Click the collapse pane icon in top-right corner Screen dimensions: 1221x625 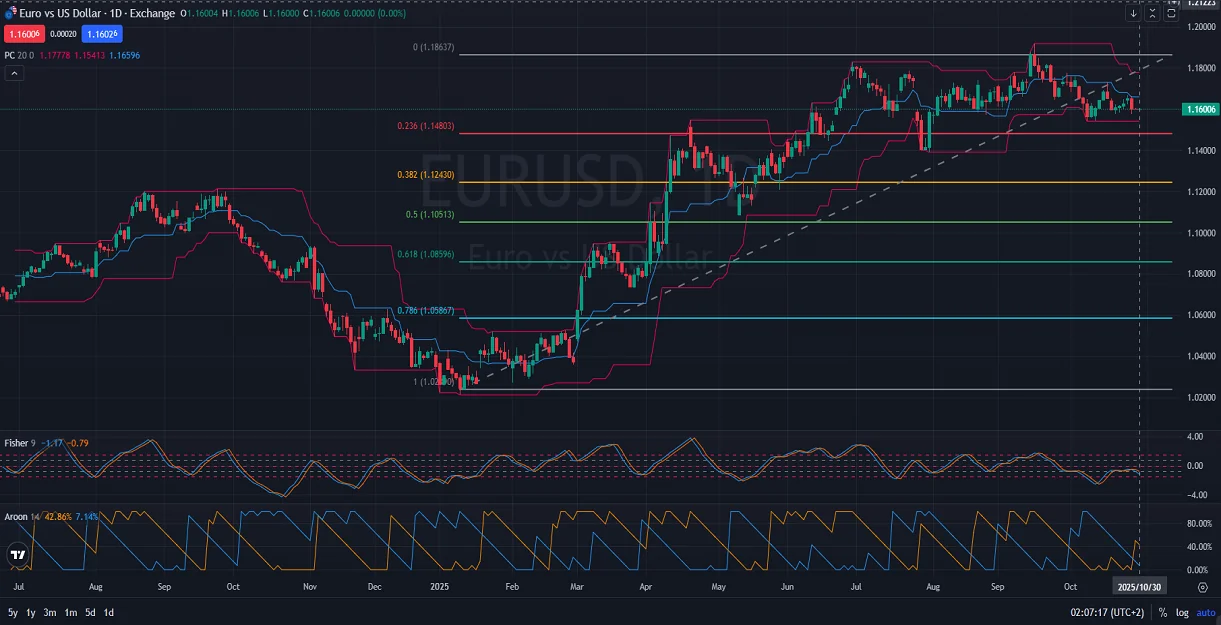click(1154, 13)
